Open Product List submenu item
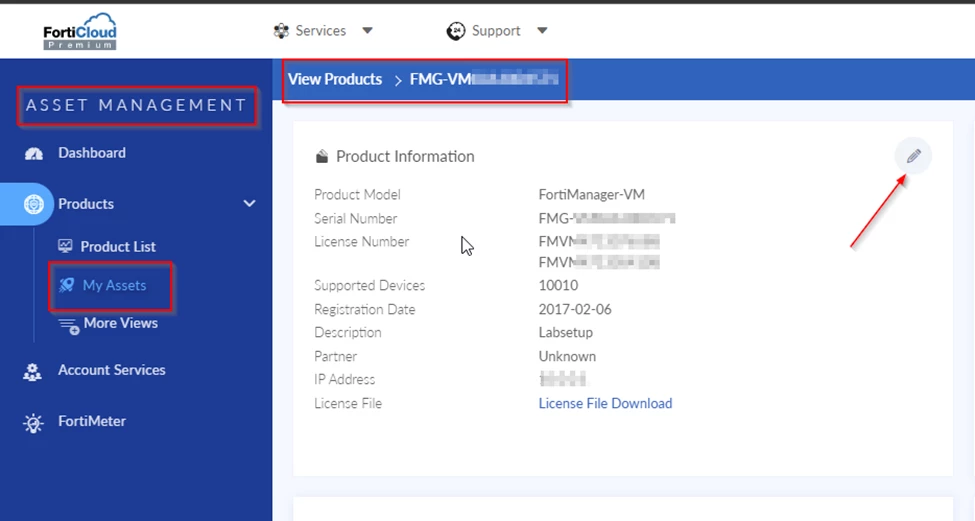 [x=118, y=247]
